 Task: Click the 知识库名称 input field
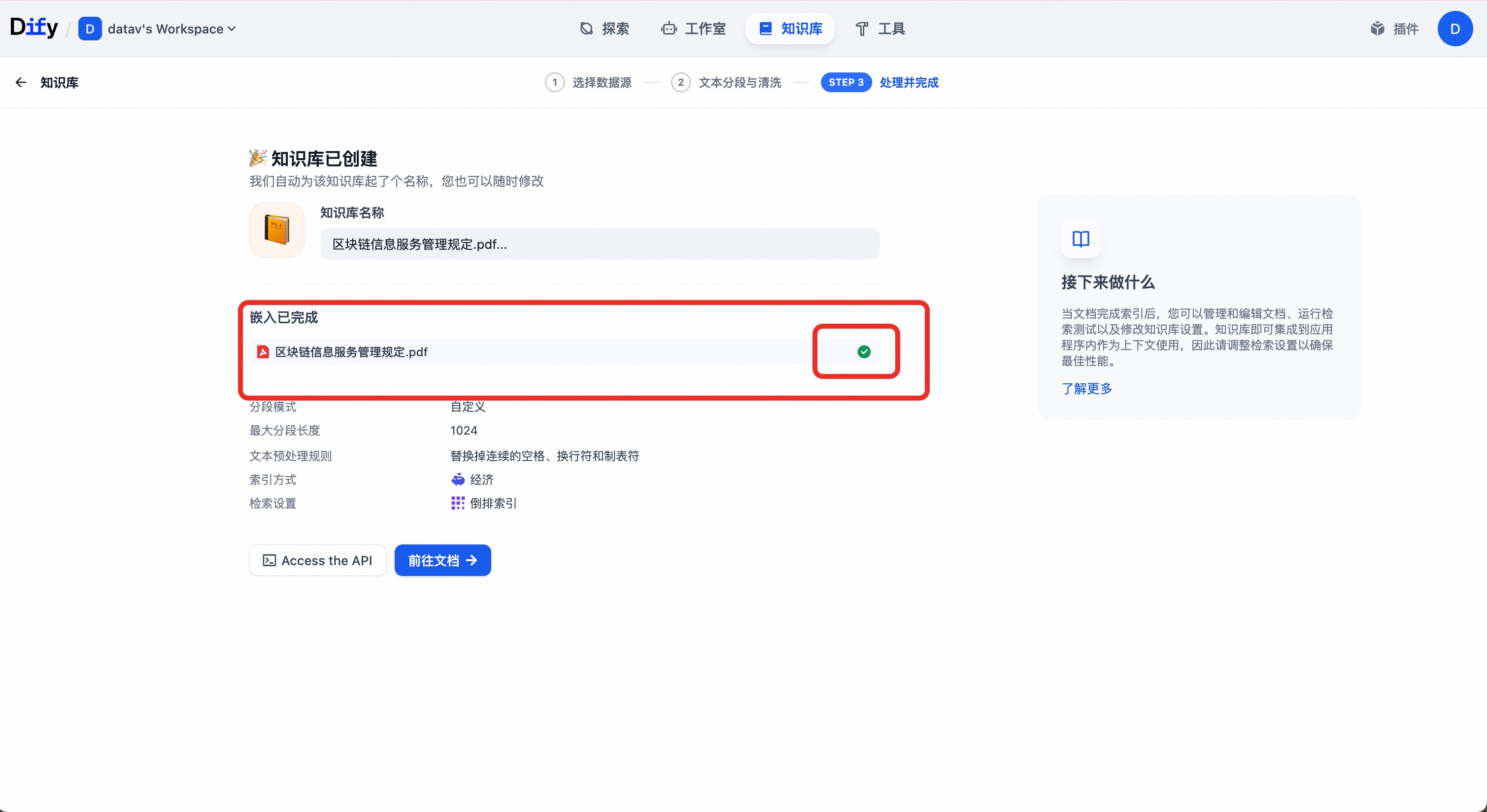(x=599, y=244)
